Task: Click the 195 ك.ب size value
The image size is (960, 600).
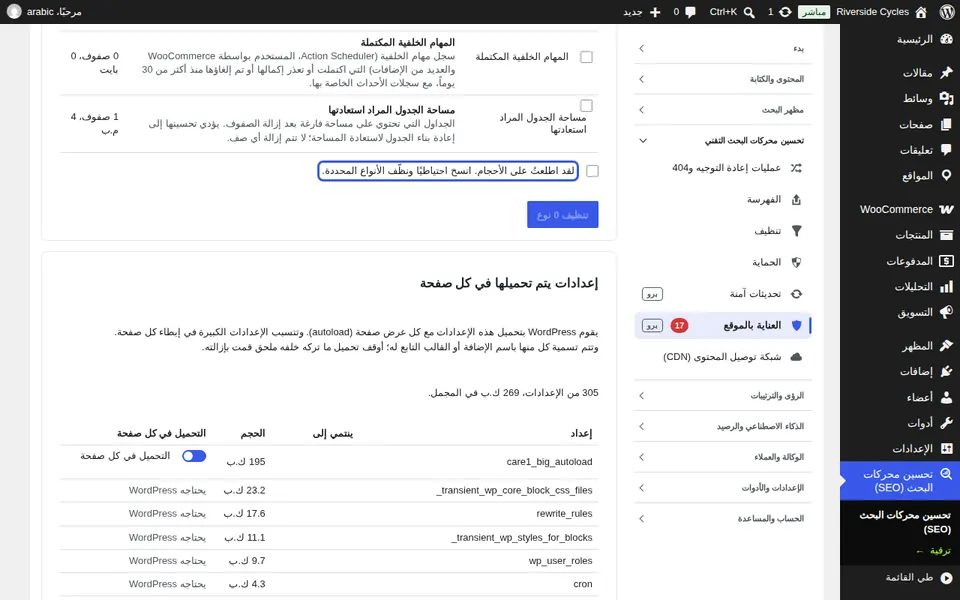Action: click(246, 462)
